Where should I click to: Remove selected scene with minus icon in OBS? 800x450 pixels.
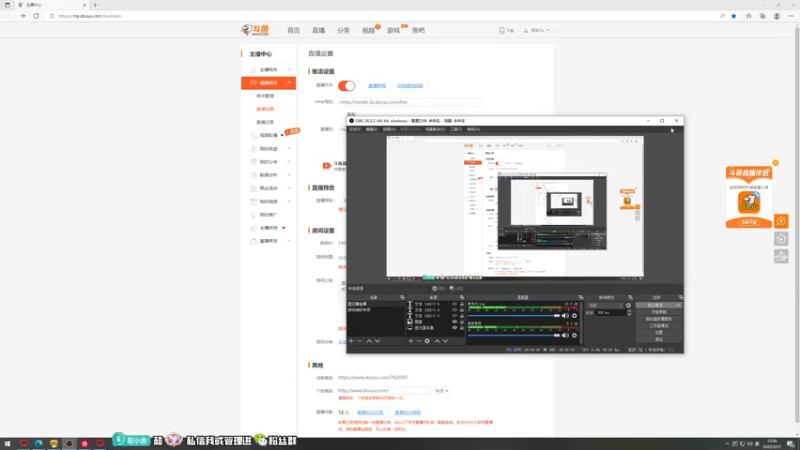click(359, 341)
